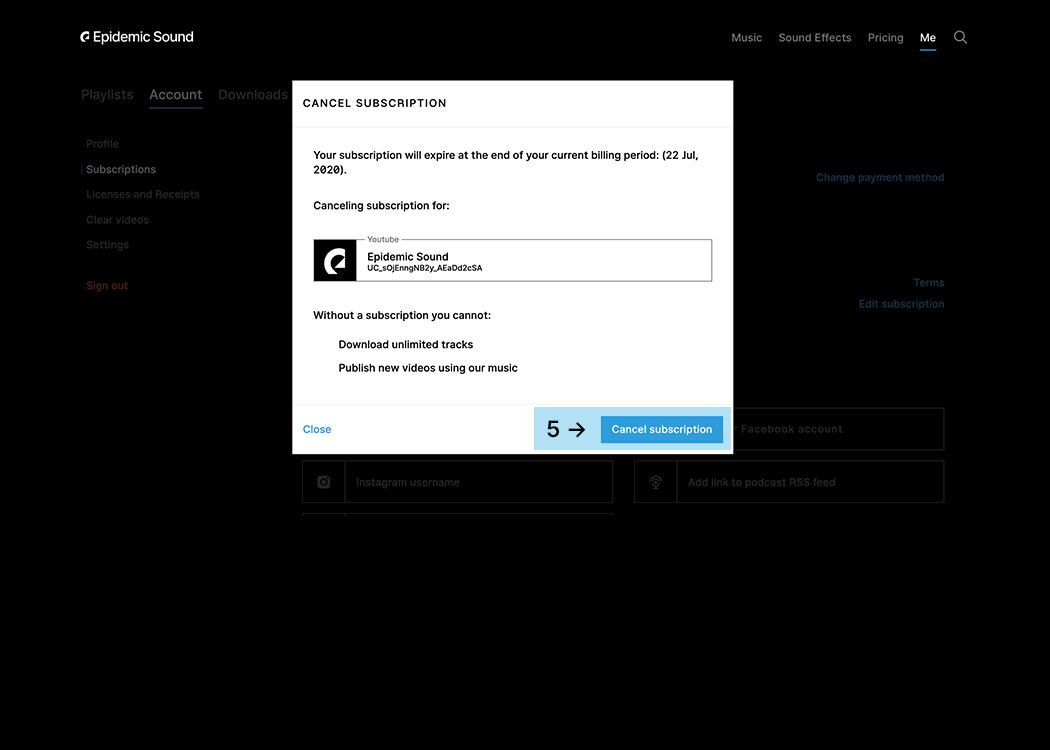This screenshot has width=1050, height=750.
Task: Select the Me menu item
Action: [928, 38]
